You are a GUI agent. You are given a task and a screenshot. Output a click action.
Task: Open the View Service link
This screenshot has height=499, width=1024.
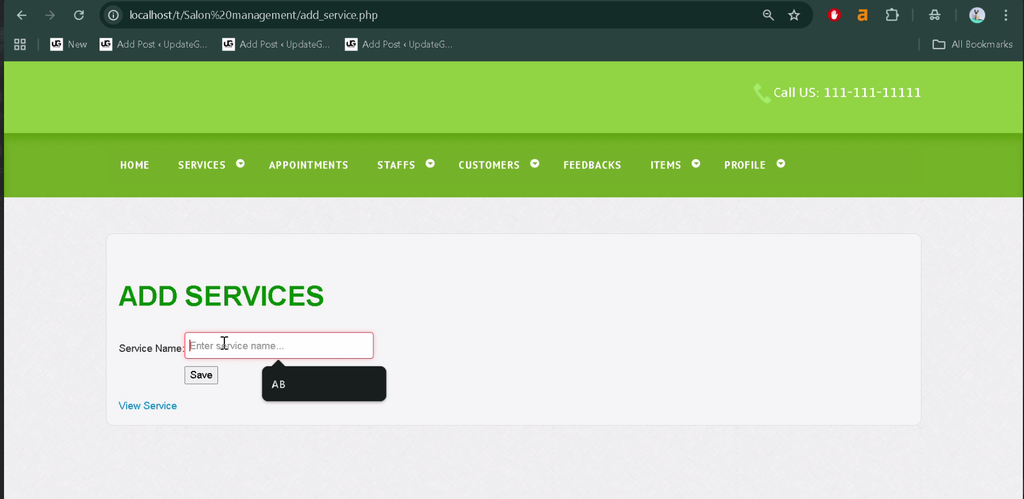click(x=148, y=406)
